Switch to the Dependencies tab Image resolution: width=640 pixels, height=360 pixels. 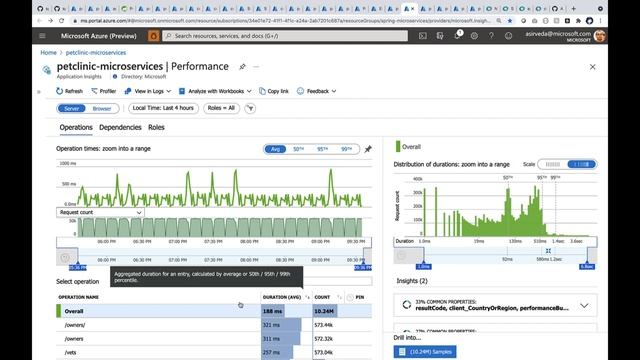click(x=120, y=127)
